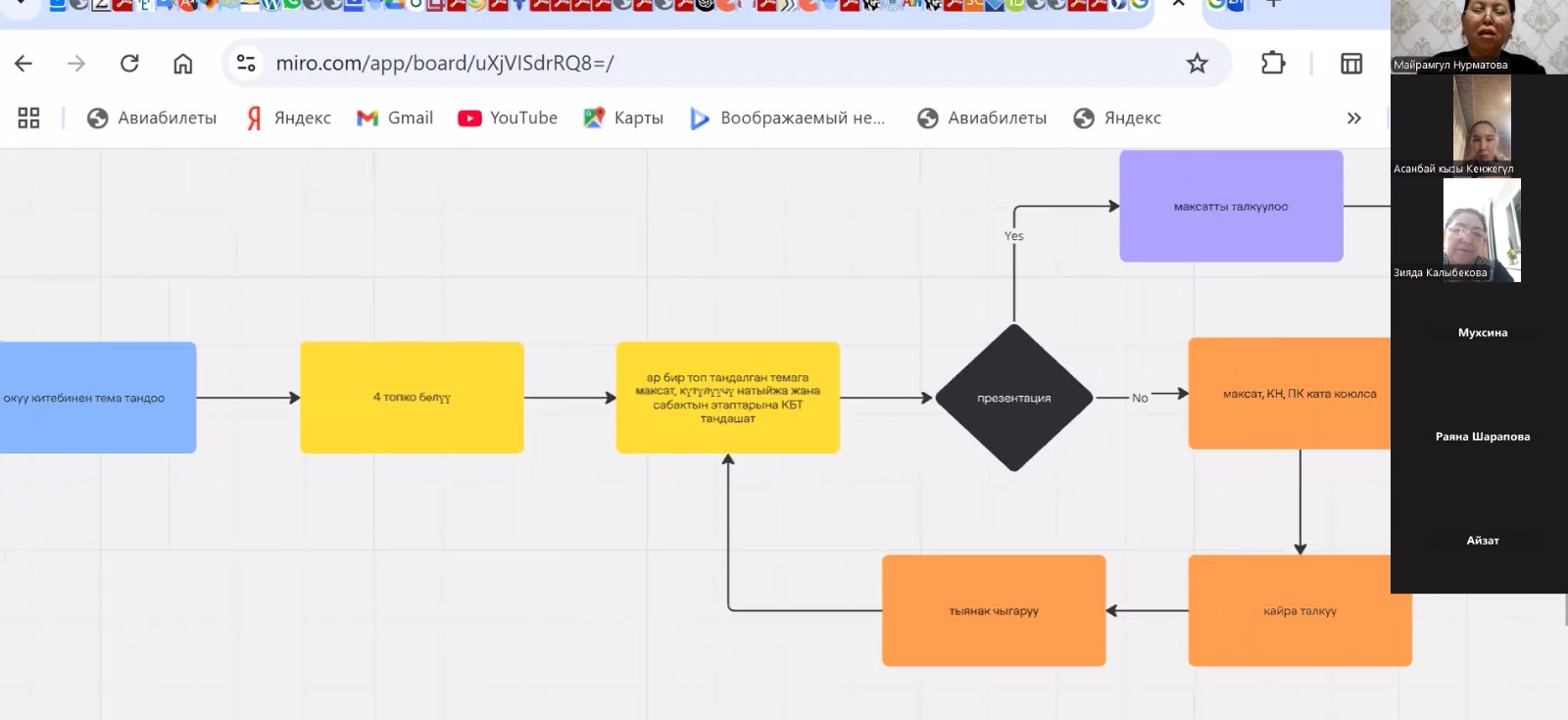Reload the Miro board page
This screenshot has height=720, width=1568.
click(x=129, y=64)
